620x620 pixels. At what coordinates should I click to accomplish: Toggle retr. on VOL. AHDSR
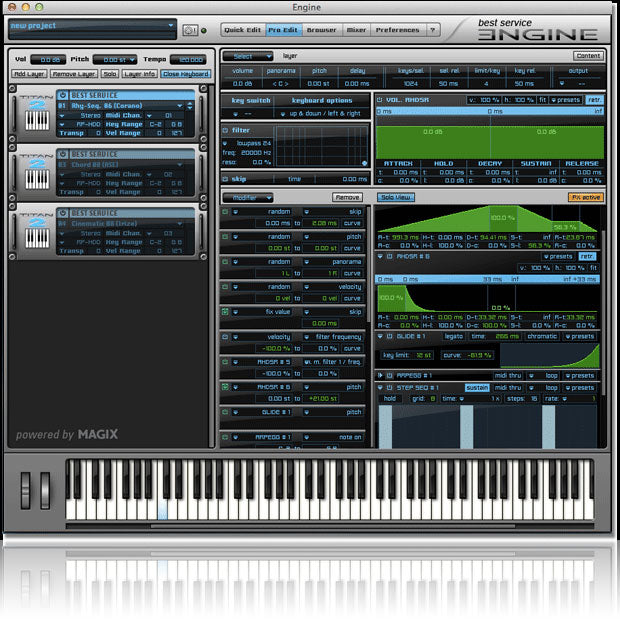pos(594,100)
